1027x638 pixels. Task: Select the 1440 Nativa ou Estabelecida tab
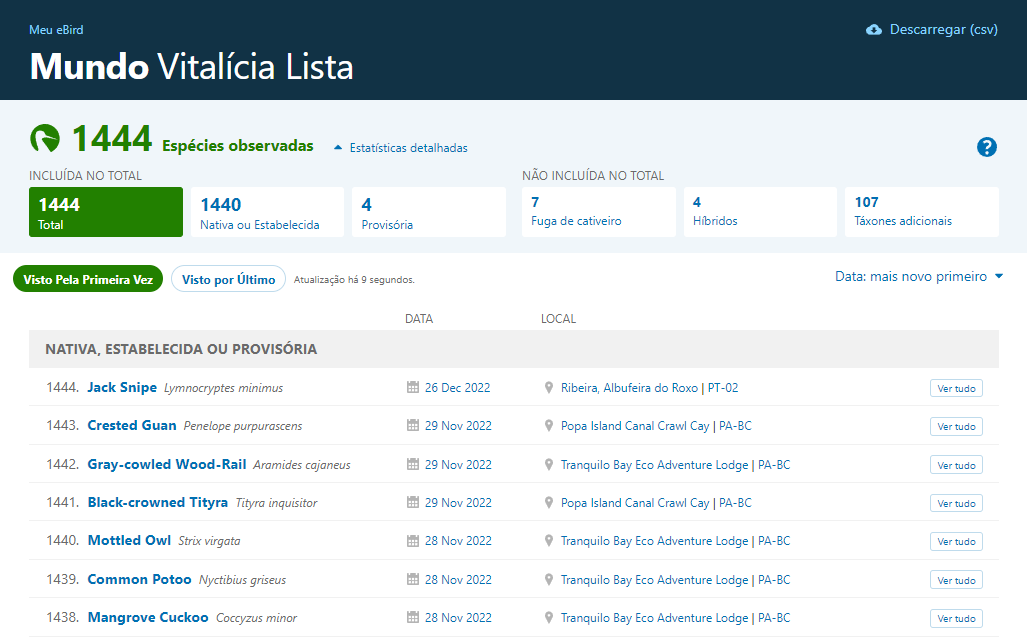coord(267,212)
